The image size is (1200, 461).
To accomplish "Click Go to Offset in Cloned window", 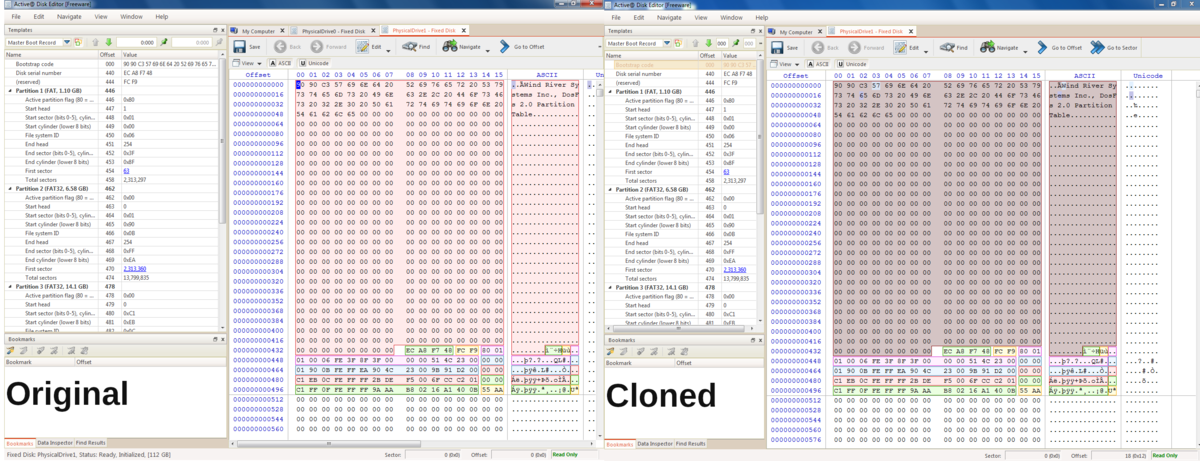I will pos(1059,47).
